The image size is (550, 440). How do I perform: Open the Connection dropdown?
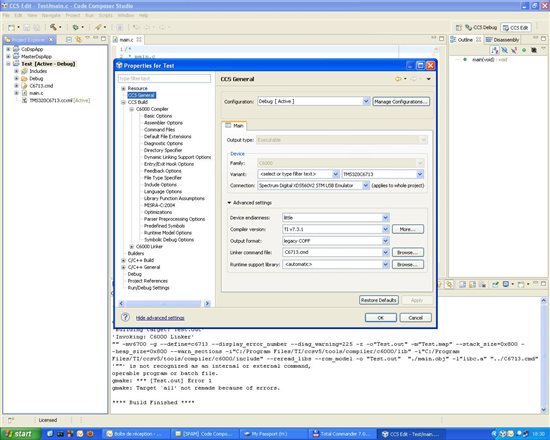tap(365, 185)
